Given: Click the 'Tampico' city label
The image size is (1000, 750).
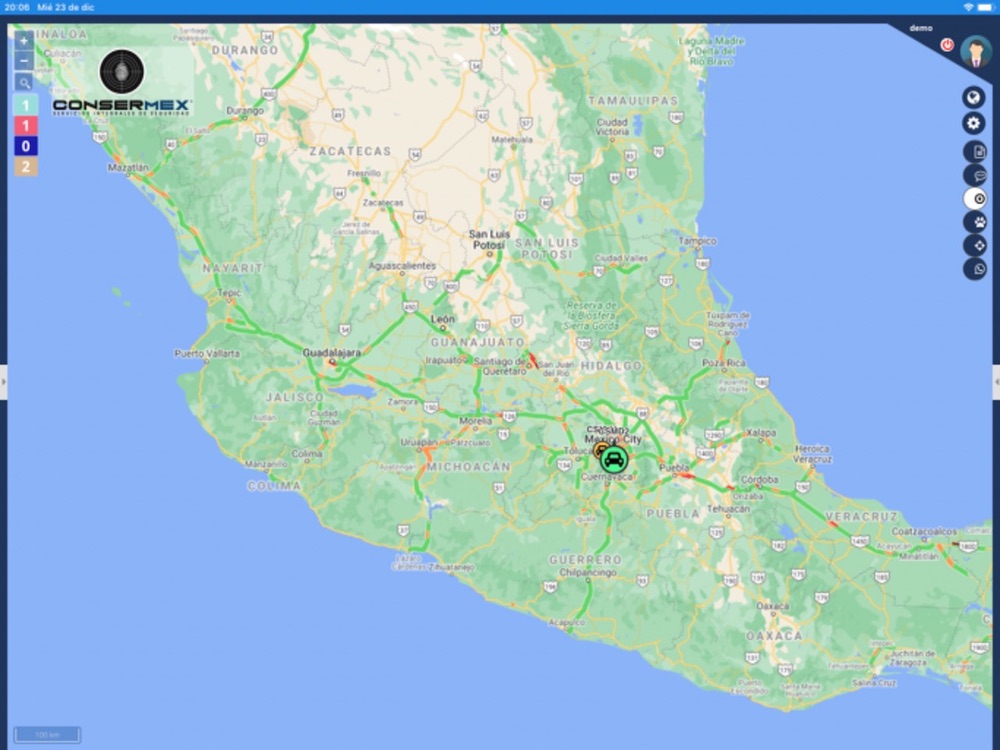Looking at the screenshot, I should point(697,241).
